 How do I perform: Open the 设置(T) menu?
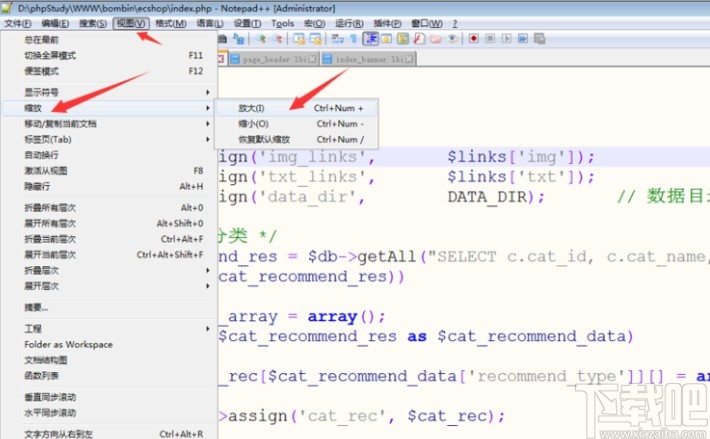point(247,24)
